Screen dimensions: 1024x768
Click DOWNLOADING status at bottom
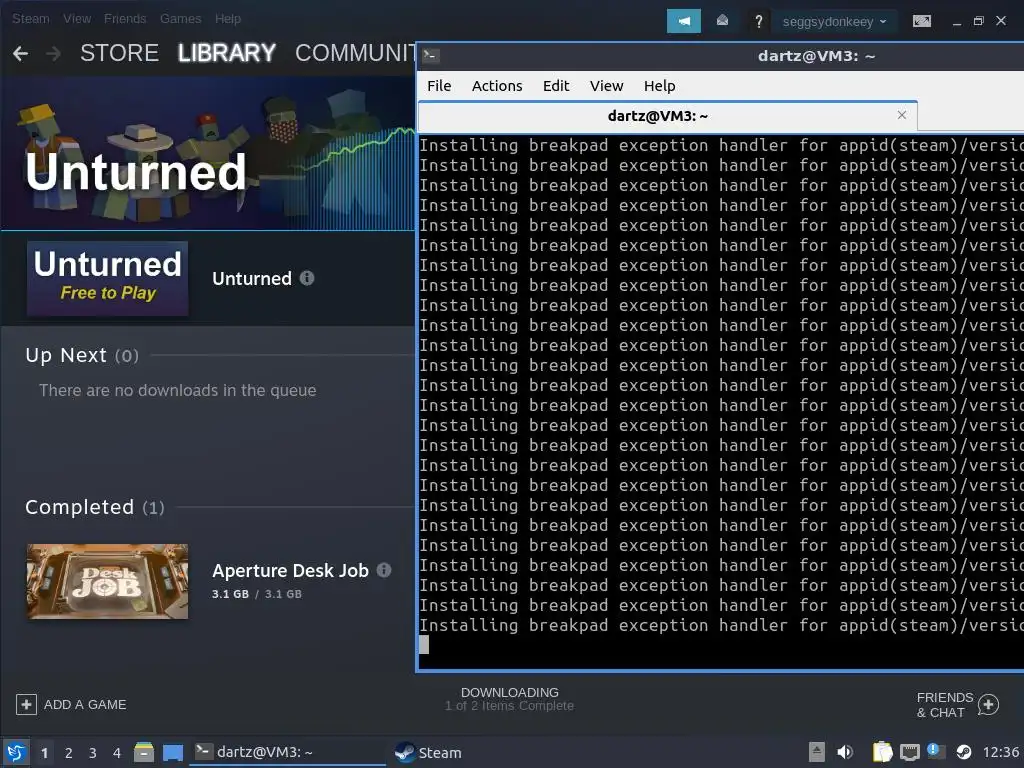[x=509, y=692]
